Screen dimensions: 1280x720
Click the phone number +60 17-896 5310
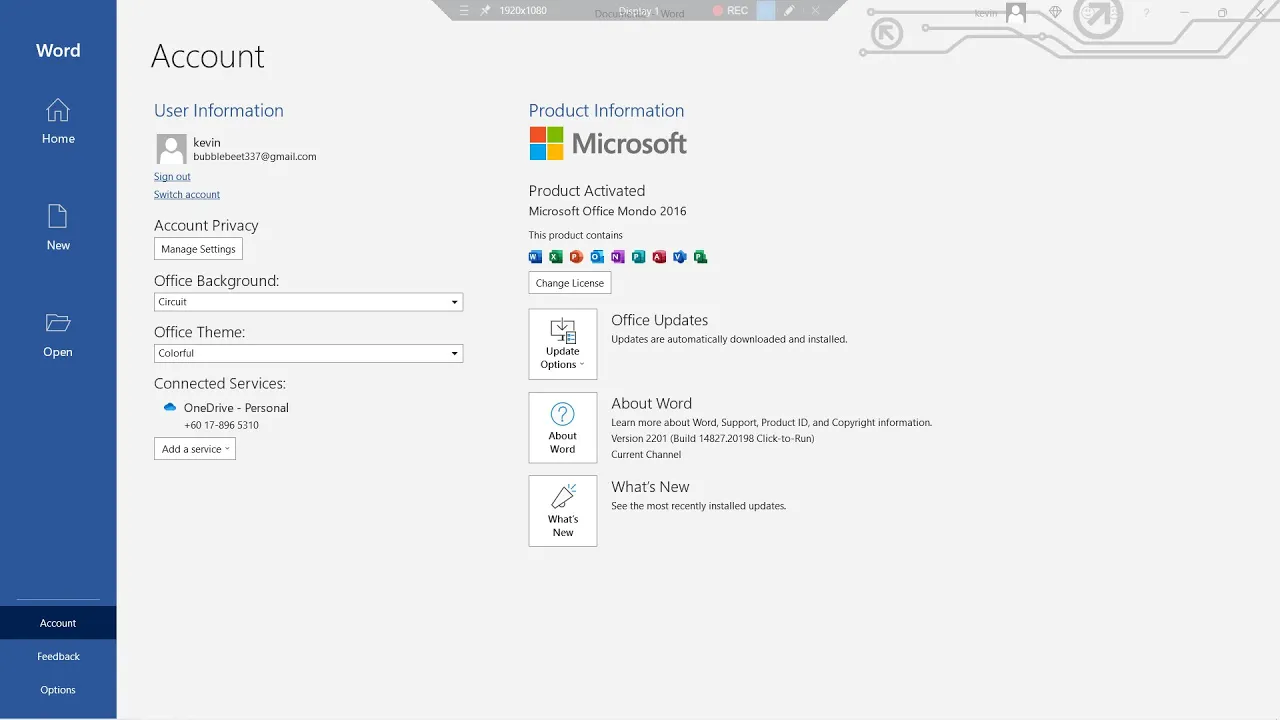click(x=221, y=425)
